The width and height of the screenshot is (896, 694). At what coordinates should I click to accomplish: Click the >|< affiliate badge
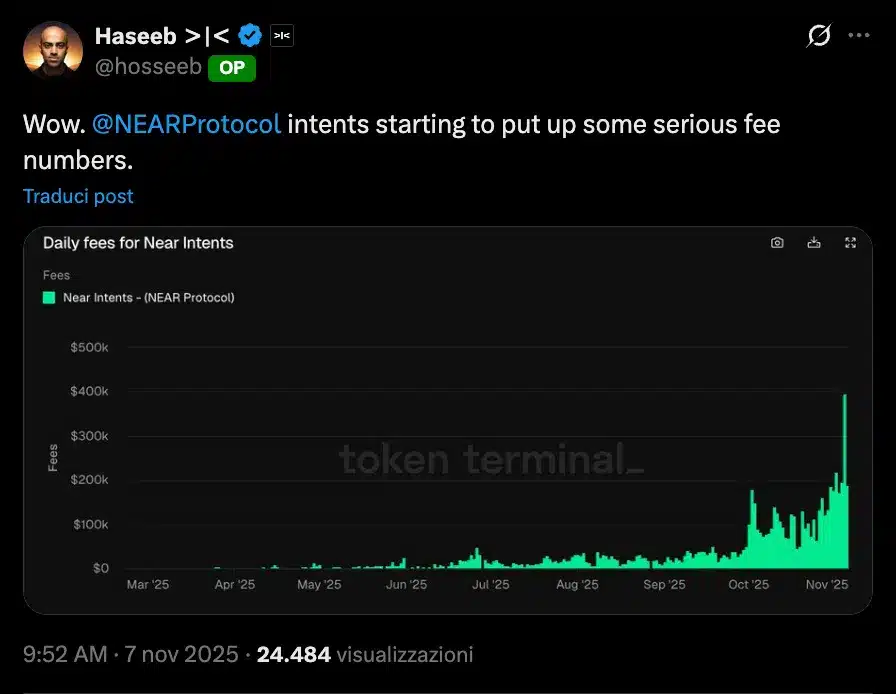[x=281, y=35]
